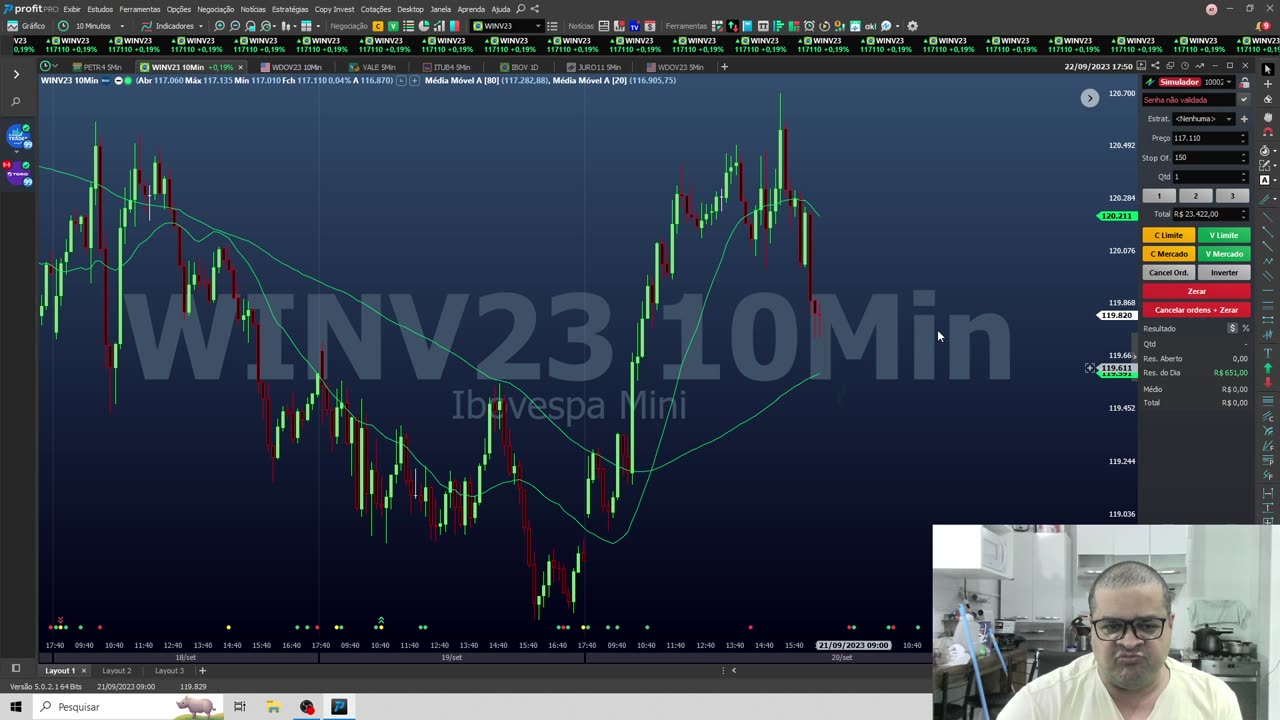Click the yellow C buy order icon

point(378,26)
